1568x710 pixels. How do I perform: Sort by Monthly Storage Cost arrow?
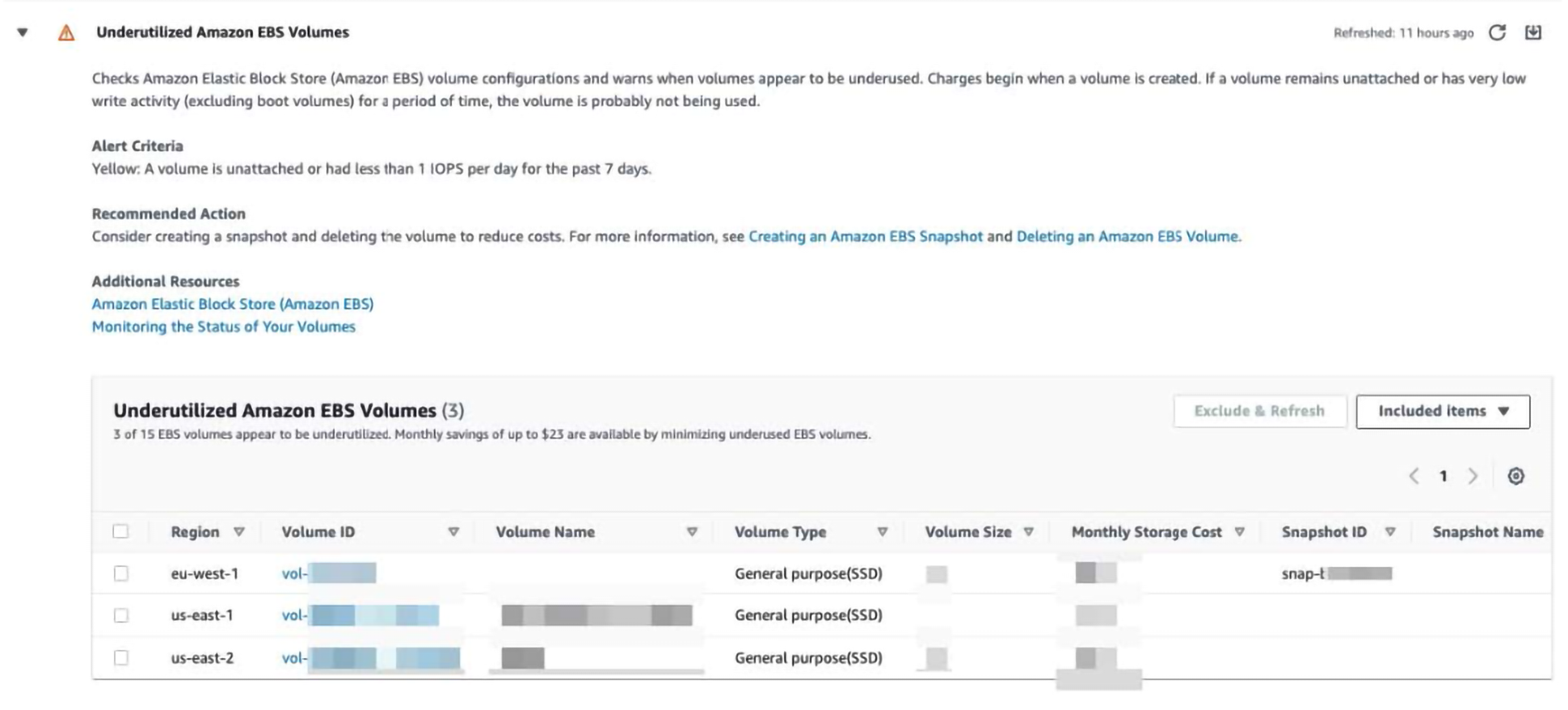1239,532
